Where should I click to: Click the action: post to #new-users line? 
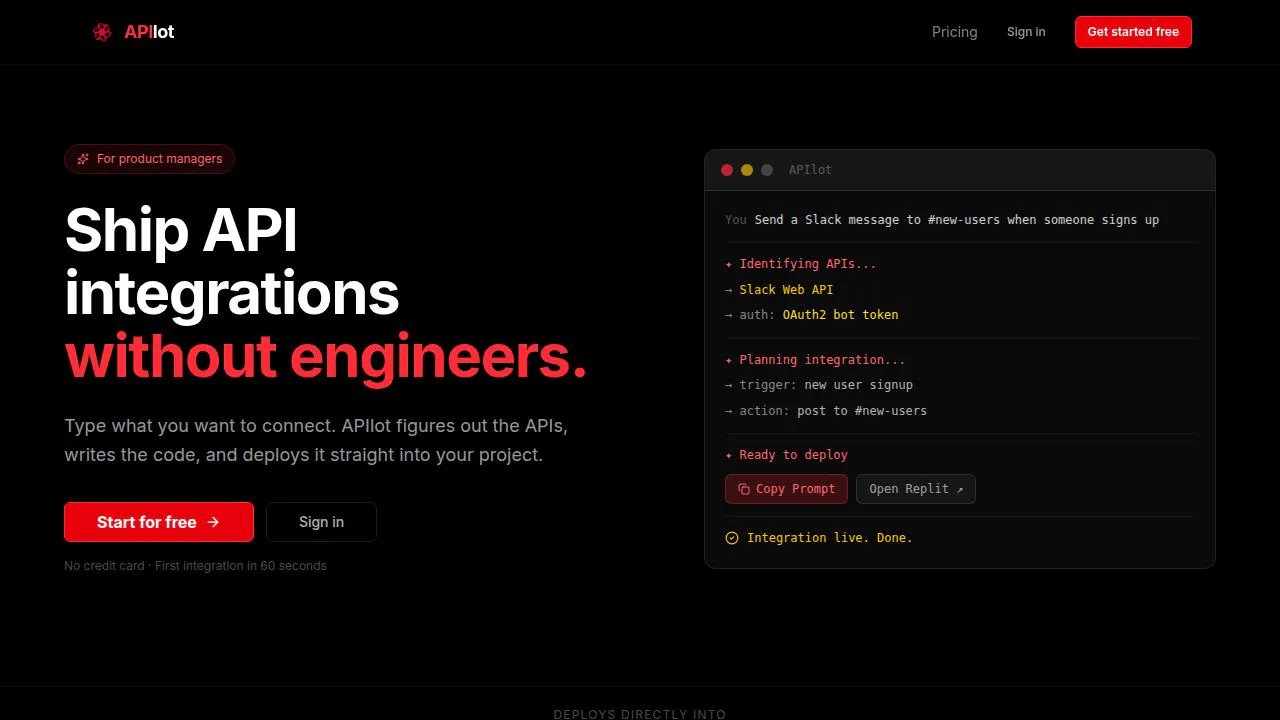(x=826, y=411)
